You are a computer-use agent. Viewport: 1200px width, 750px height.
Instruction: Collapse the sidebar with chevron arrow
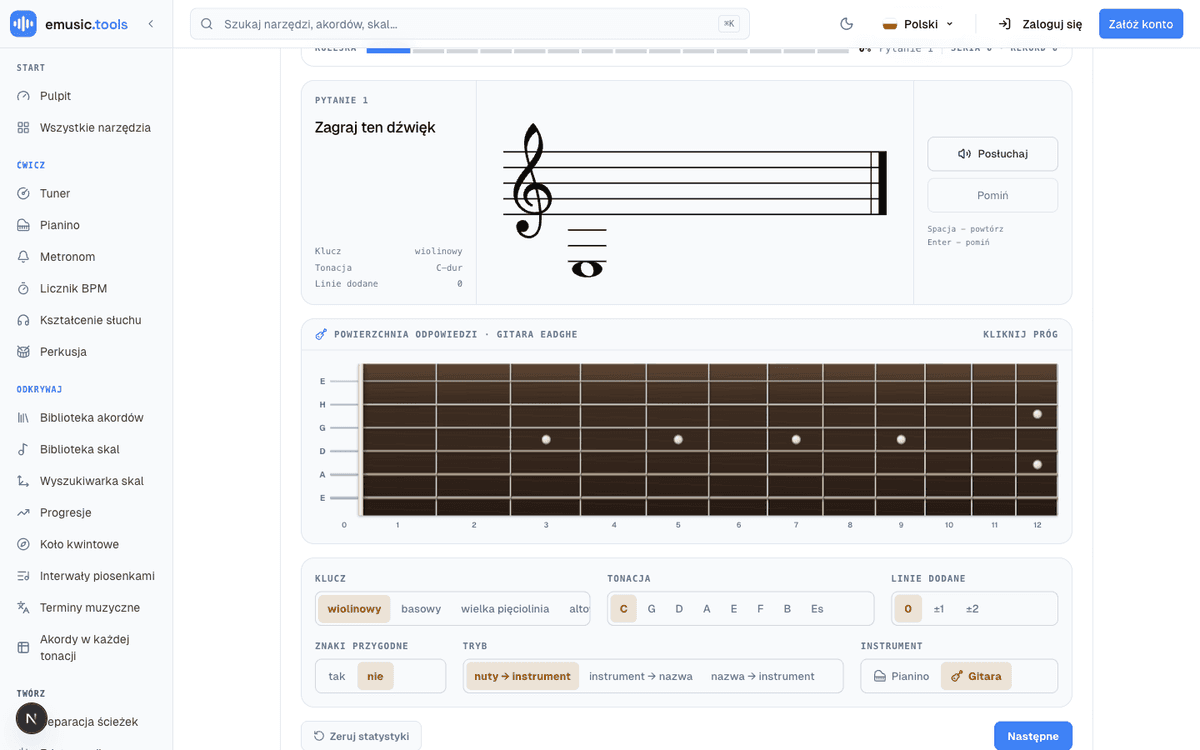pos(151,24)
